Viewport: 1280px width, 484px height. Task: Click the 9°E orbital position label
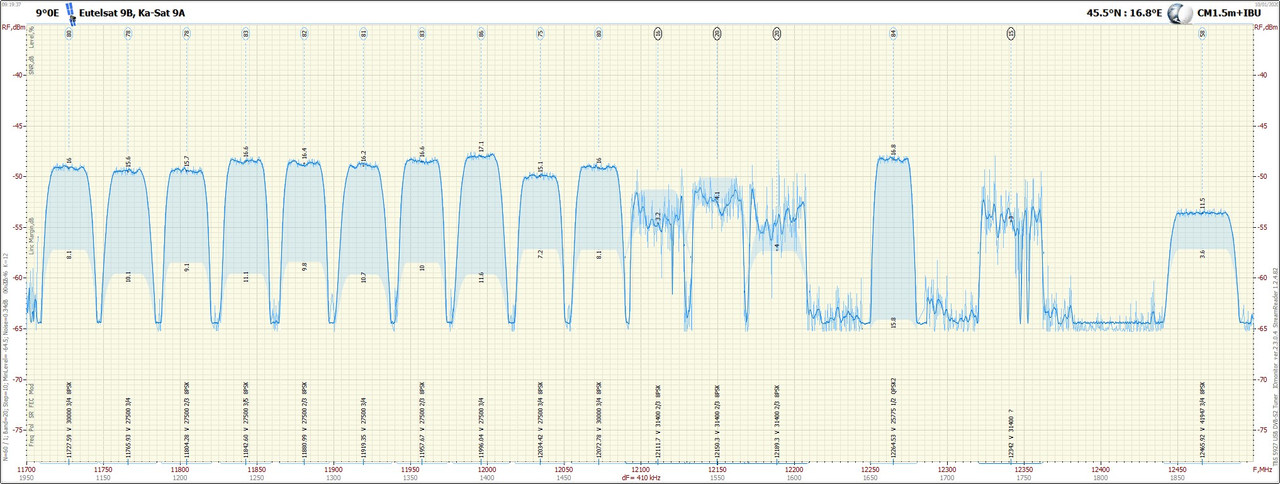[x=48, y=14]
